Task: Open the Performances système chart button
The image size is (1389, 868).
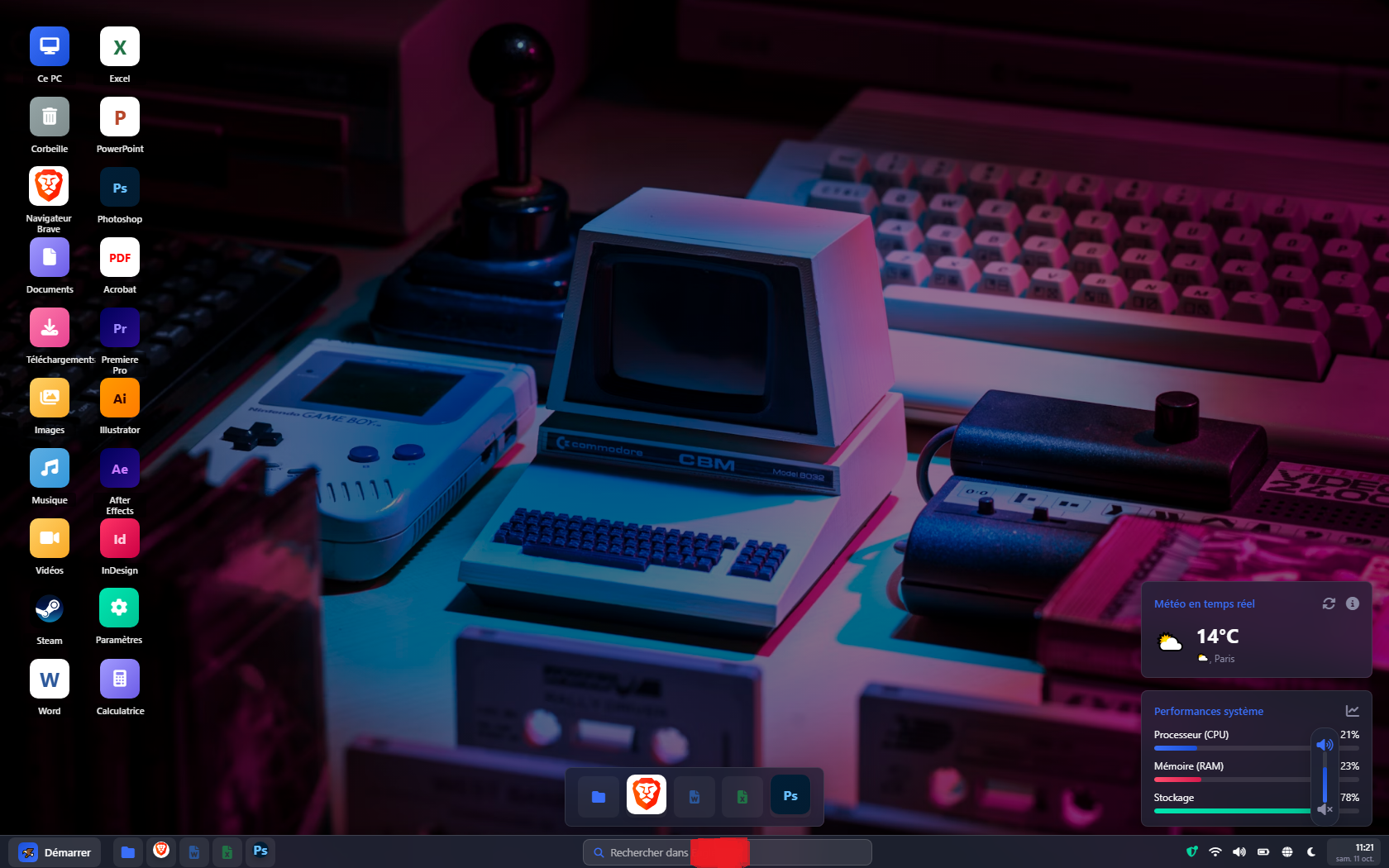Action: point(1353,711)
